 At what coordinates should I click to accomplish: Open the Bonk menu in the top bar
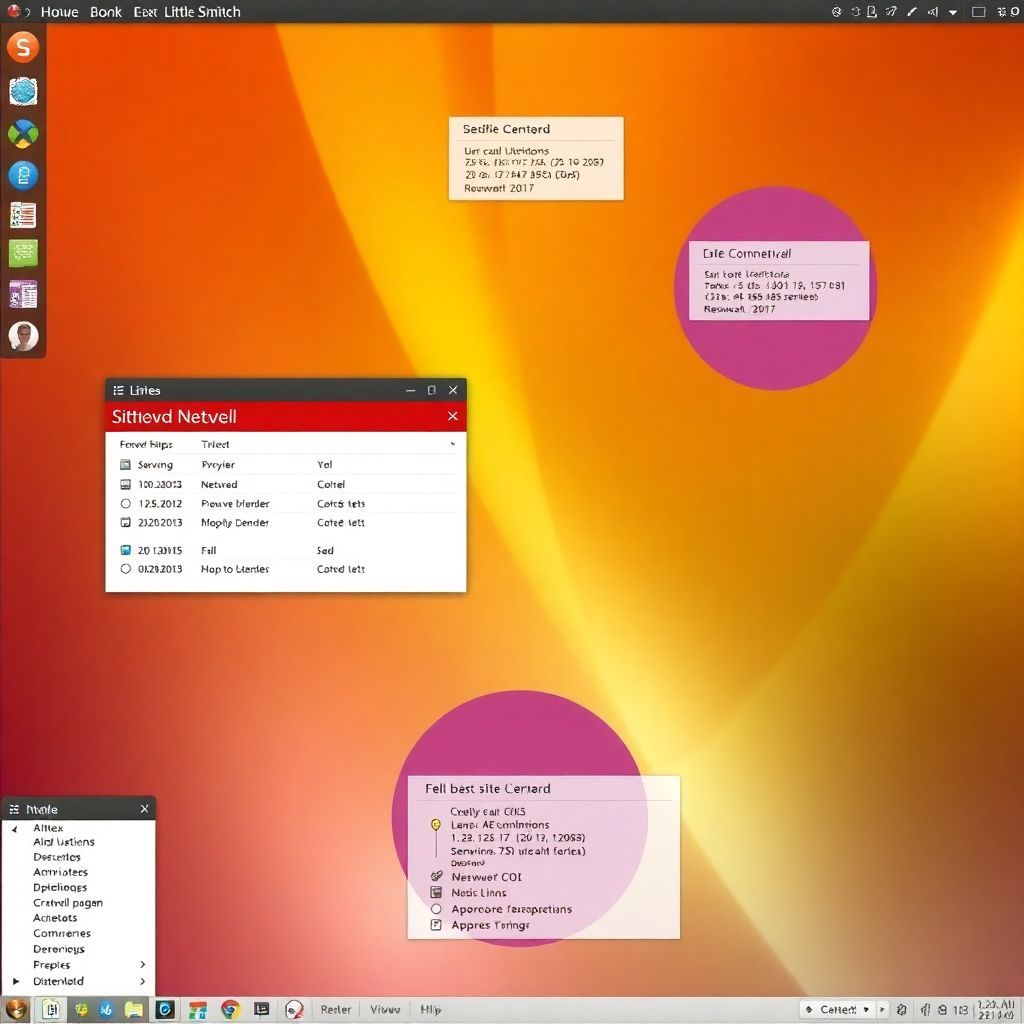click(105, 12)
